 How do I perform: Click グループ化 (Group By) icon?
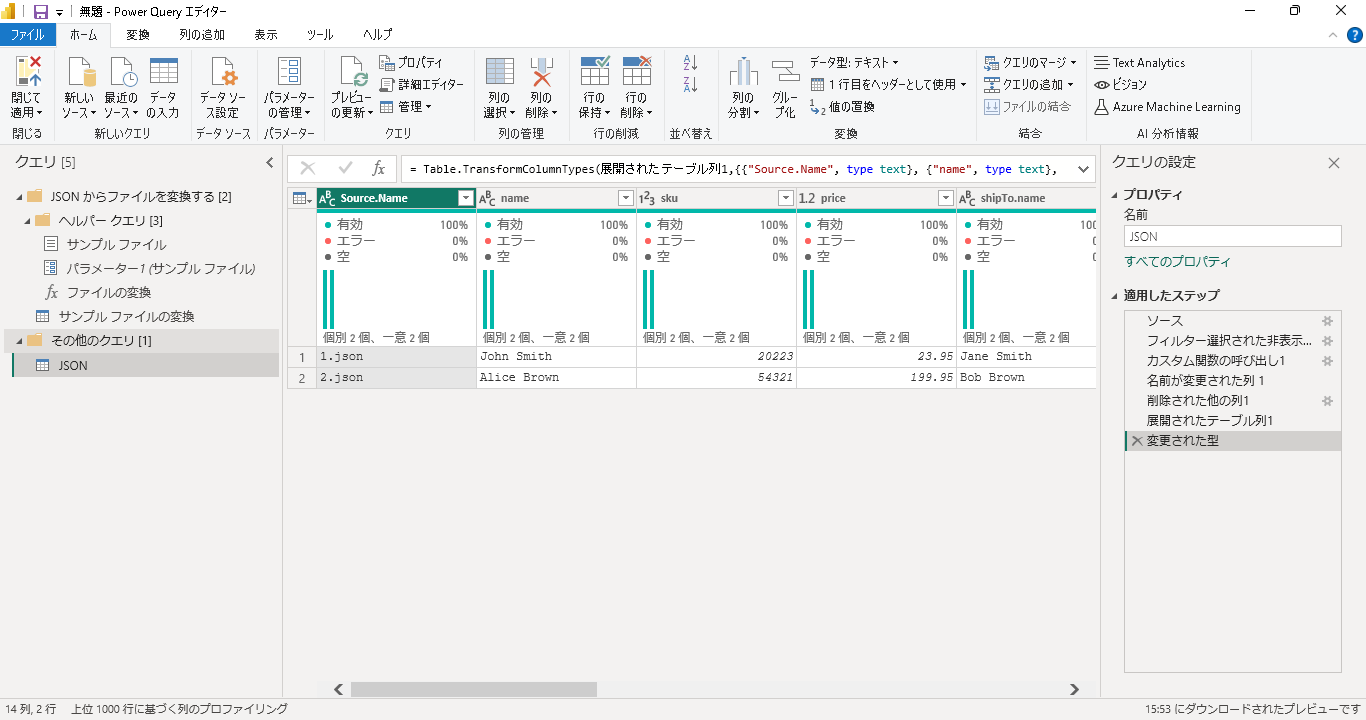tap(785, 71)
